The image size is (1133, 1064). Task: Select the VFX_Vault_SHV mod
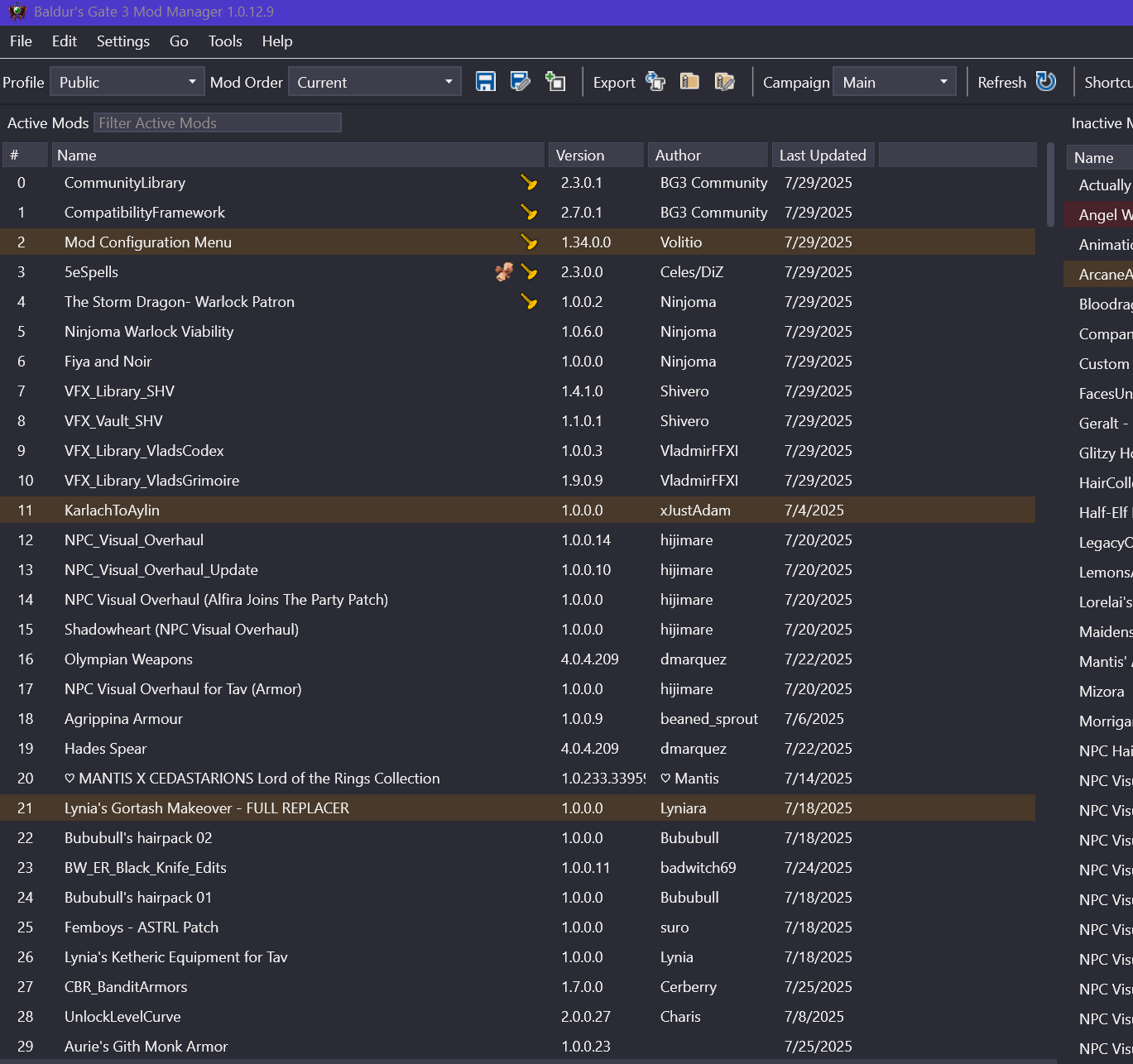pyautogui.click(x=517, y=421)
